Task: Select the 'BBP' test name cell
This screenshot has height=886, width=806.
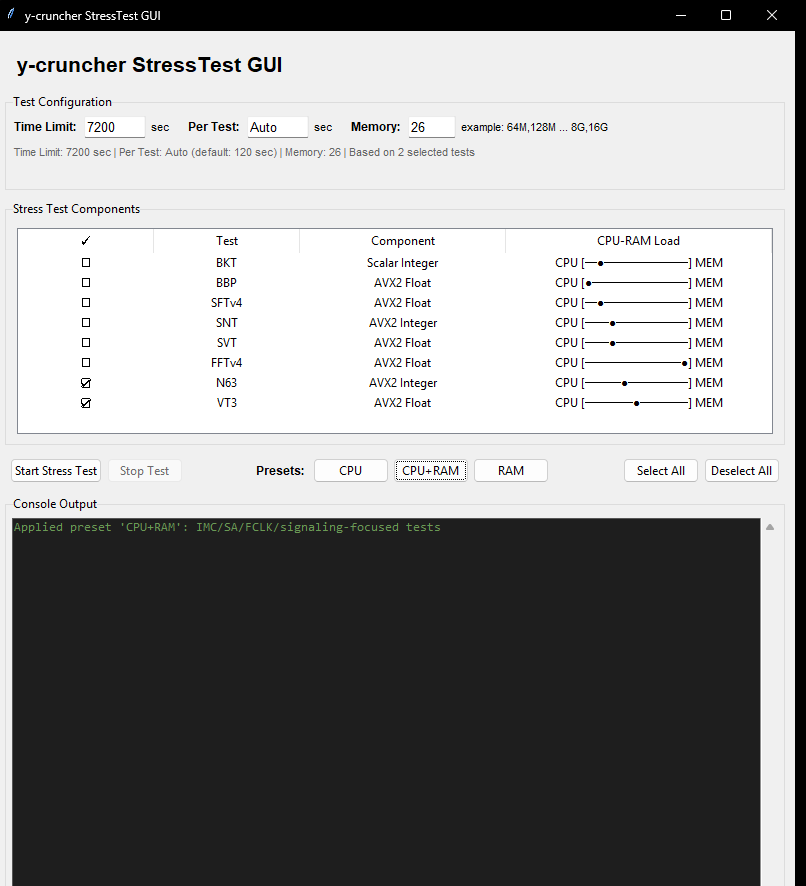Action: coord(226,283)
